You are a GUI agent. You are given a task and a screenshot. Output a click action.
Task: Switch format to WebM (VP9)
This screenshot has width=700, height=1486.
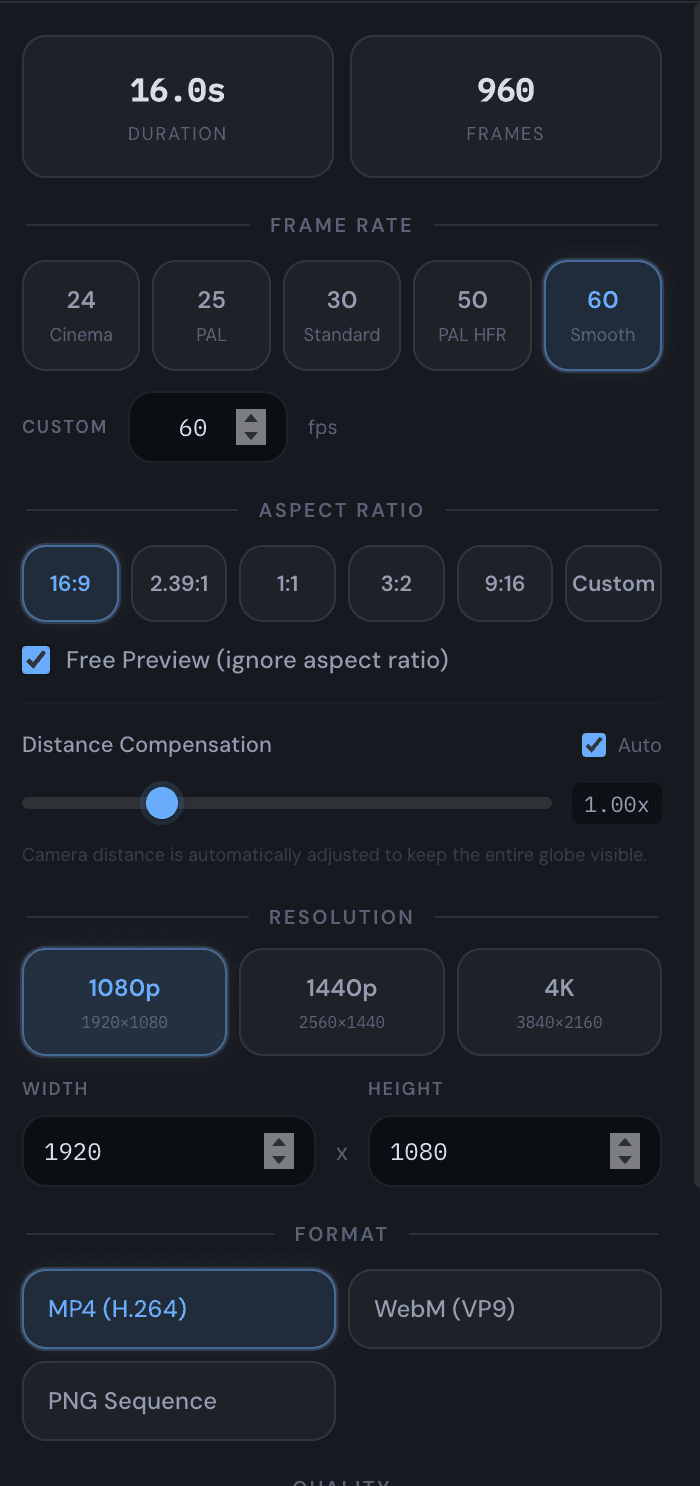[x=504, y=1309]
